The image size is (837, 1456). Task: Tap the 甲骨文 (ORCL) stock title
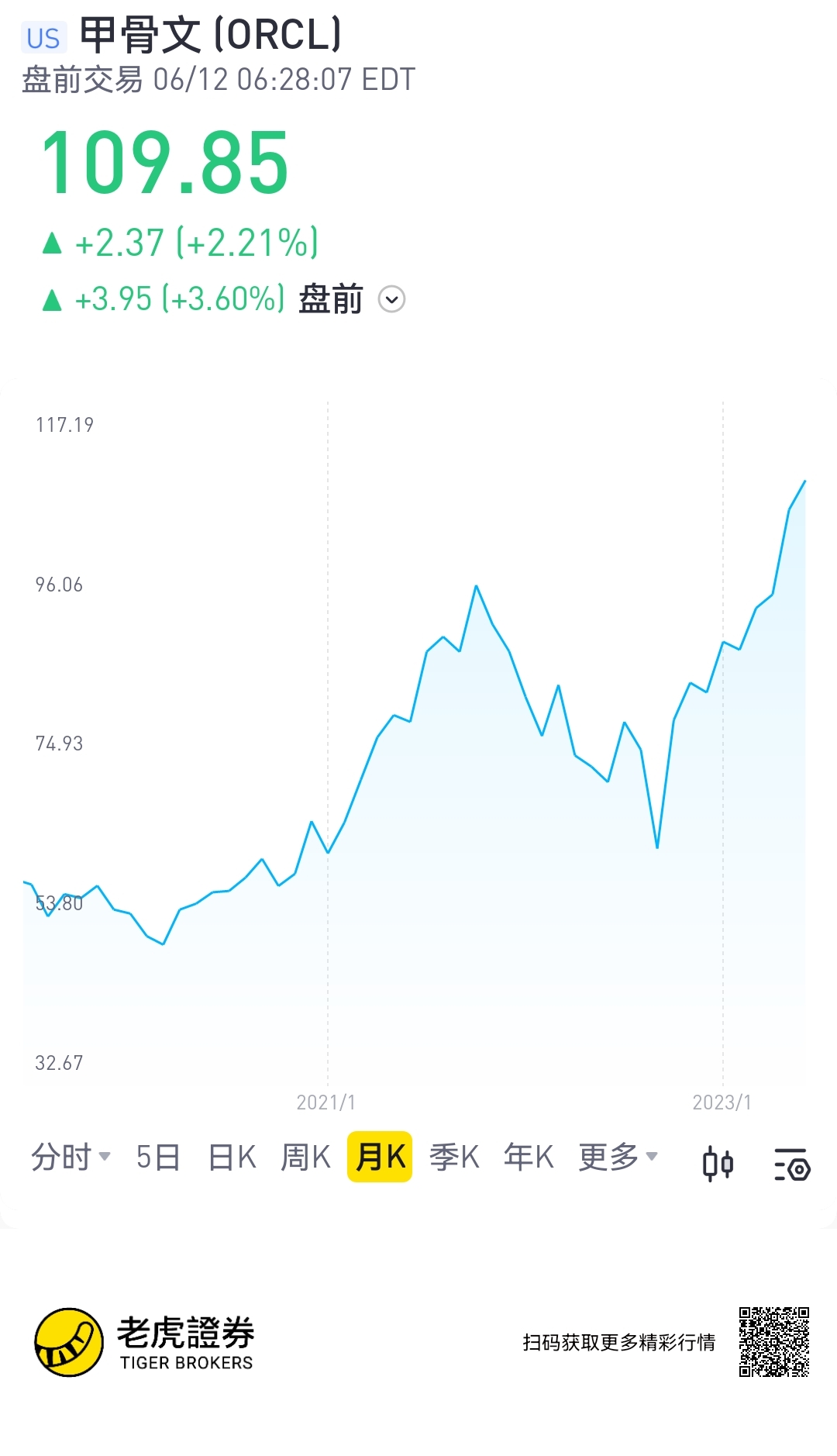tap(211, 36)
